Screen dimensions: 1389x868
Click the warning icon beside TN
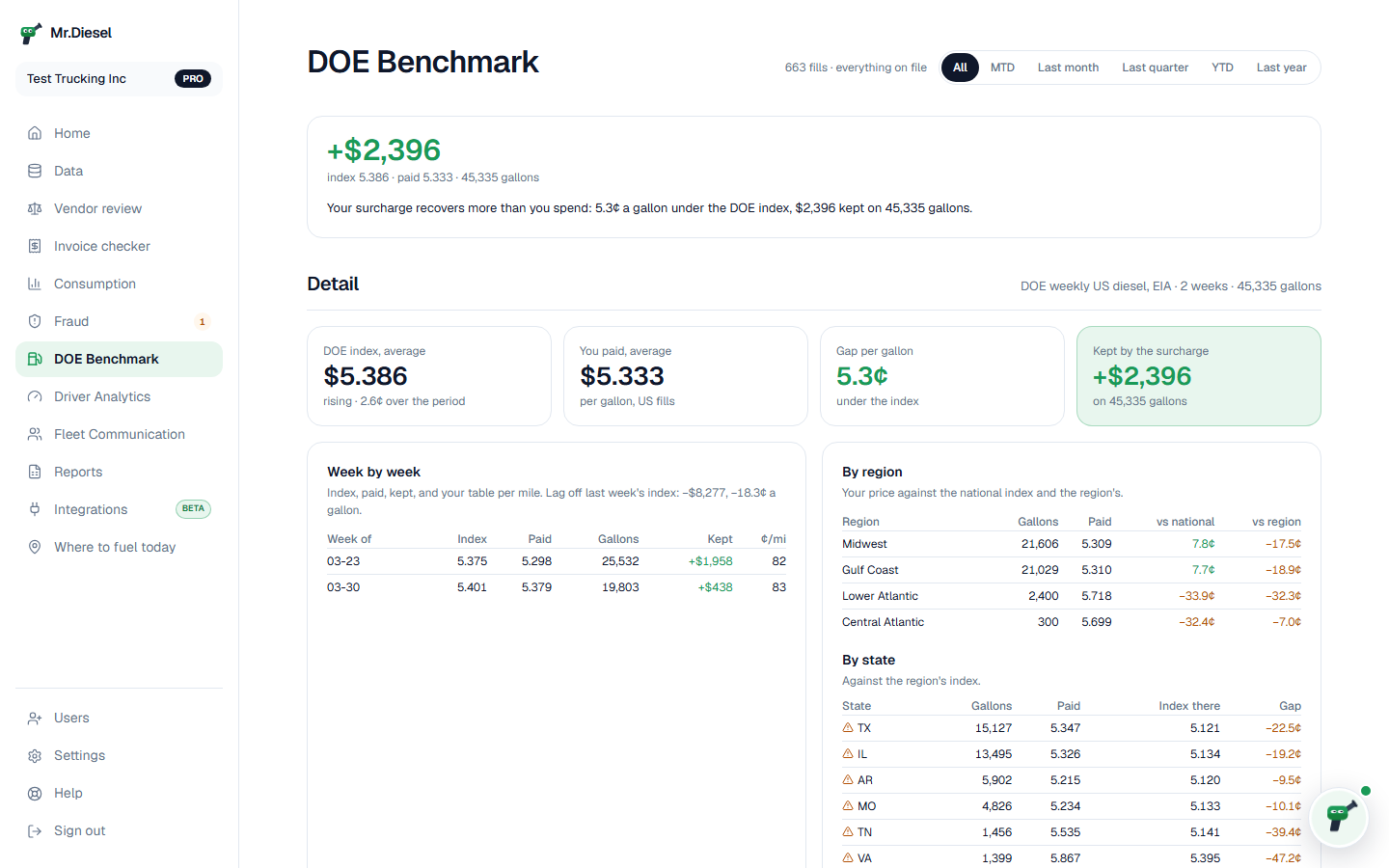click(x=848, y=831)
